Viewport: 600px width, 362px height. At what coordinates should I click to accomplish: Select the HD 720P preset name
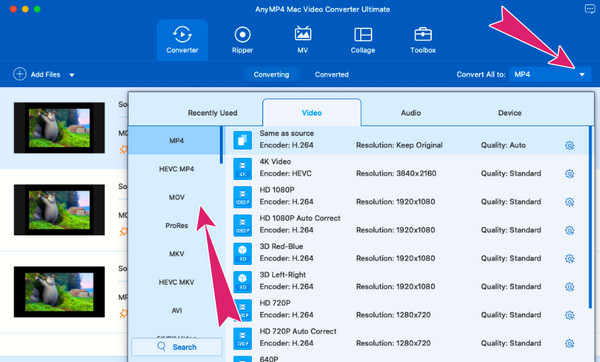coord(275,303)
